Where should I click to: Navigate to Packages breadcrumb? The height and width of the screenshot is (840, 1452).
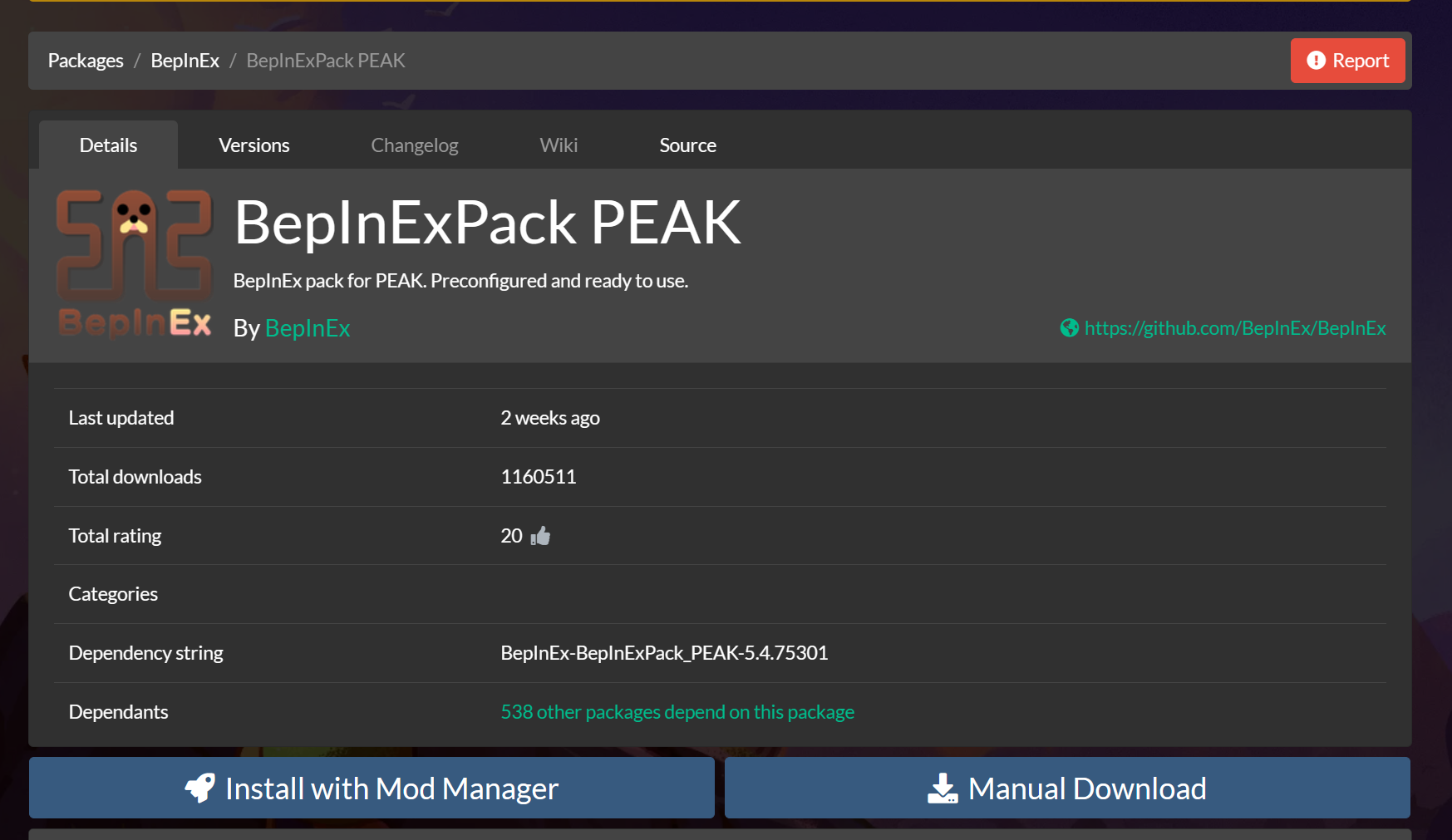coord(86,61)
